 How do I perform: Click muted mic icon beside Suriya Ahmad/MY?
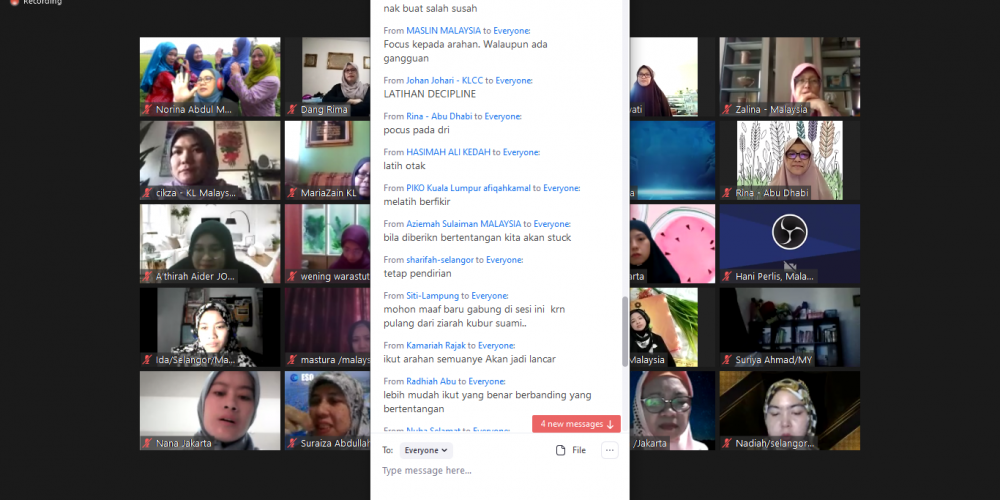coord(728,360)
